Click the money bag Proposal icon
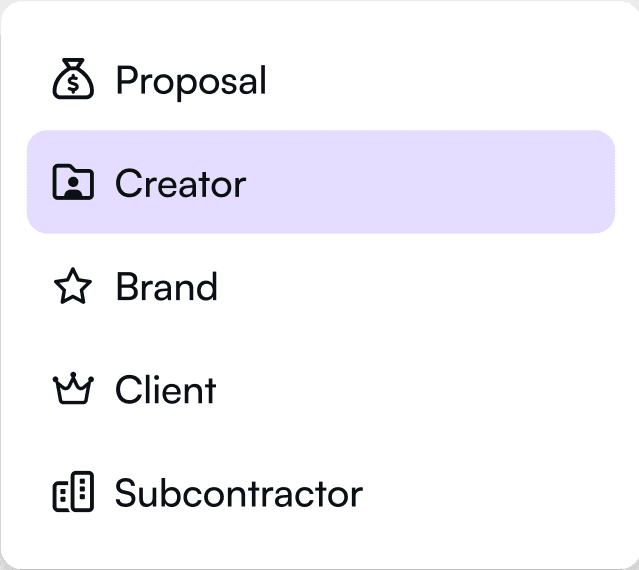 point(73,79)
